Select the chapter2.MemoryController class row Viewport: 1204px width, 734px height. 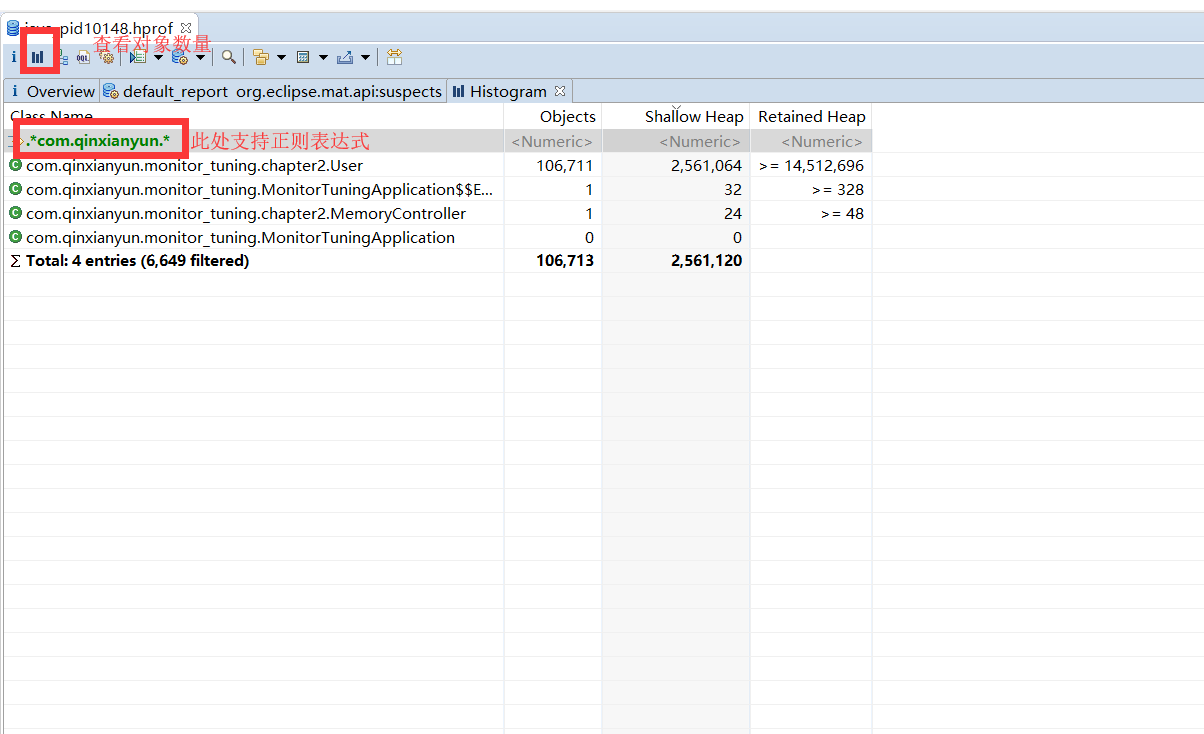click(438, 213)
